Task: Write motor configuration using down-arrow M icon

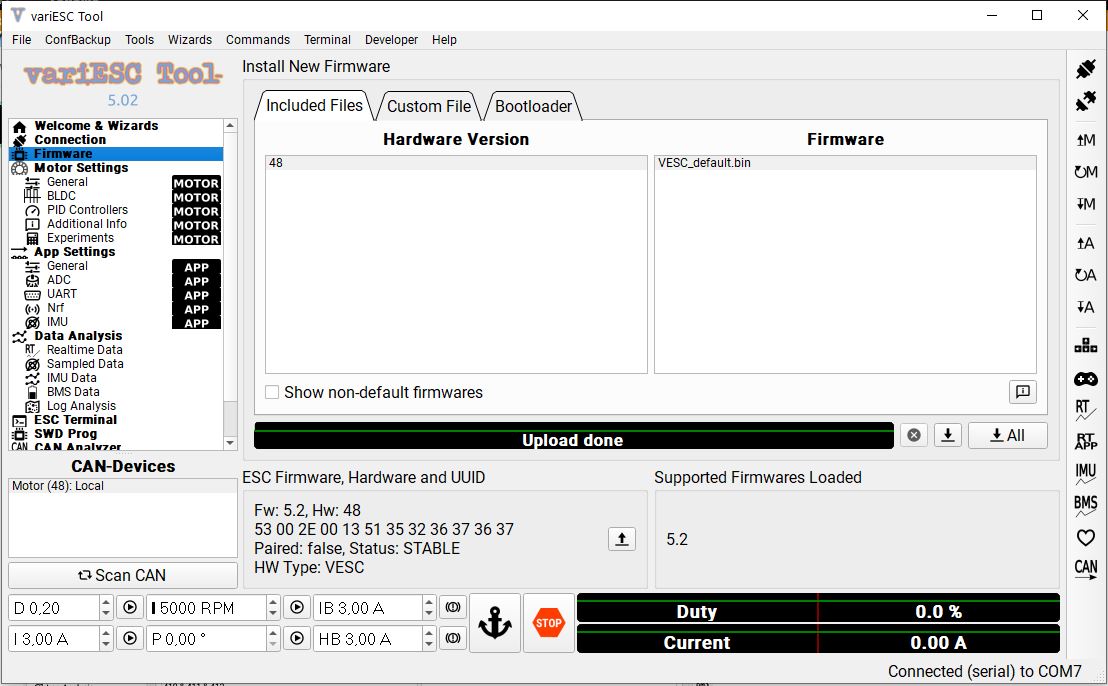Action: tap(1085, 204)
